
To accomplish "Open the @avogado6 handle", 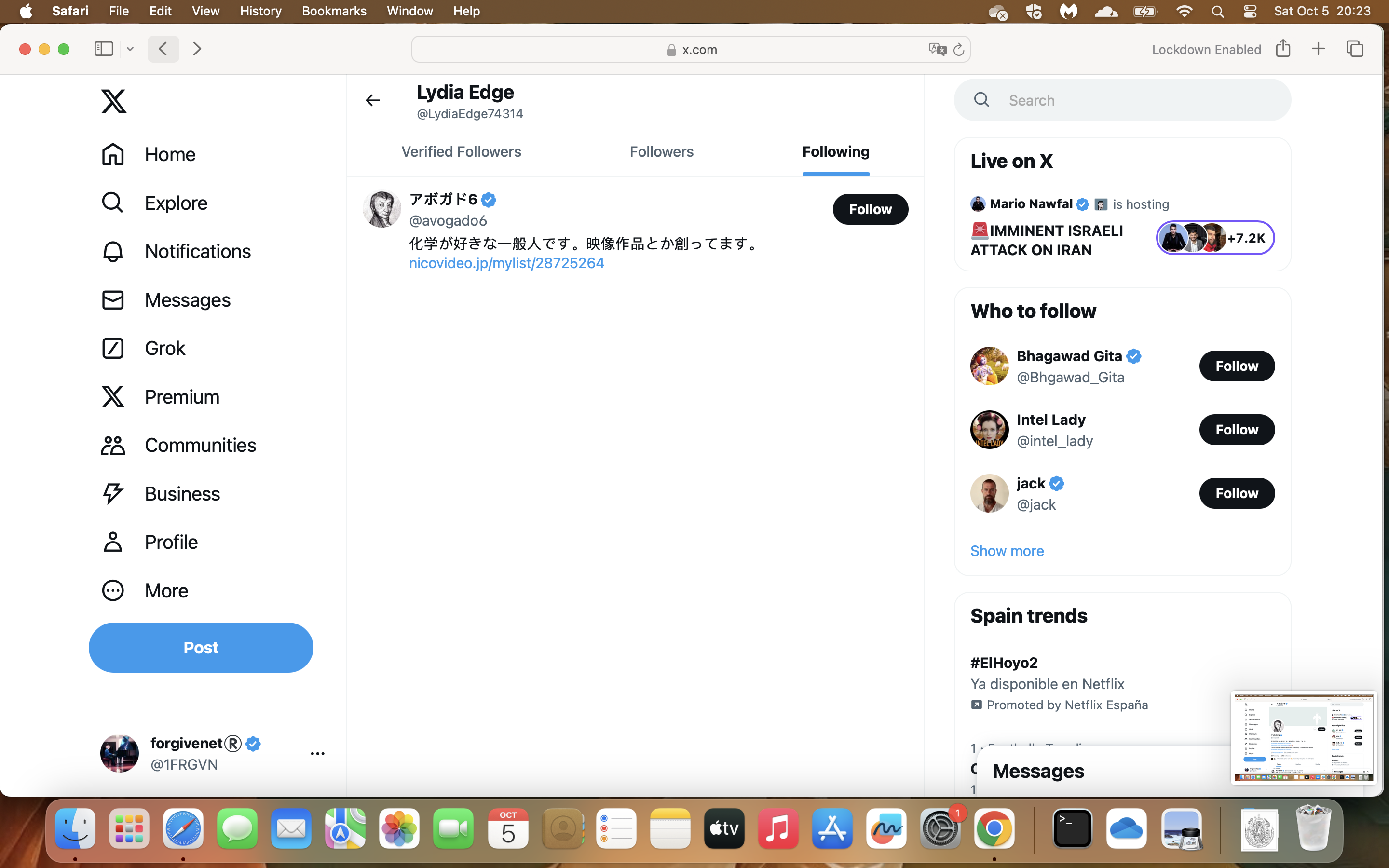I will (448, 220).
